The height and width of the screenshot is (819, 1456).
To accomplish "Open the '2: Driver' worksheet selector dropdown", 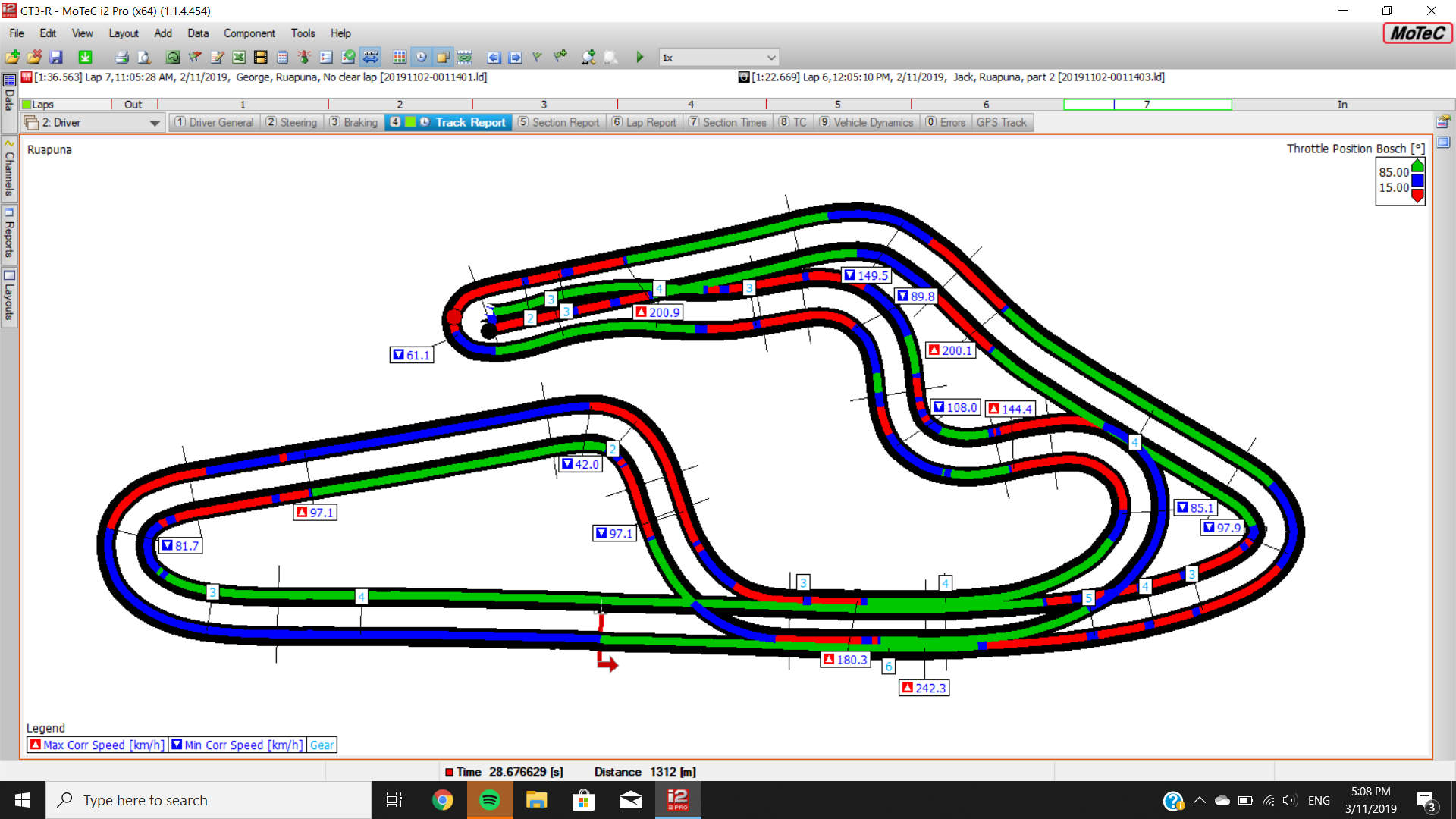I will (x=155, y=122).
